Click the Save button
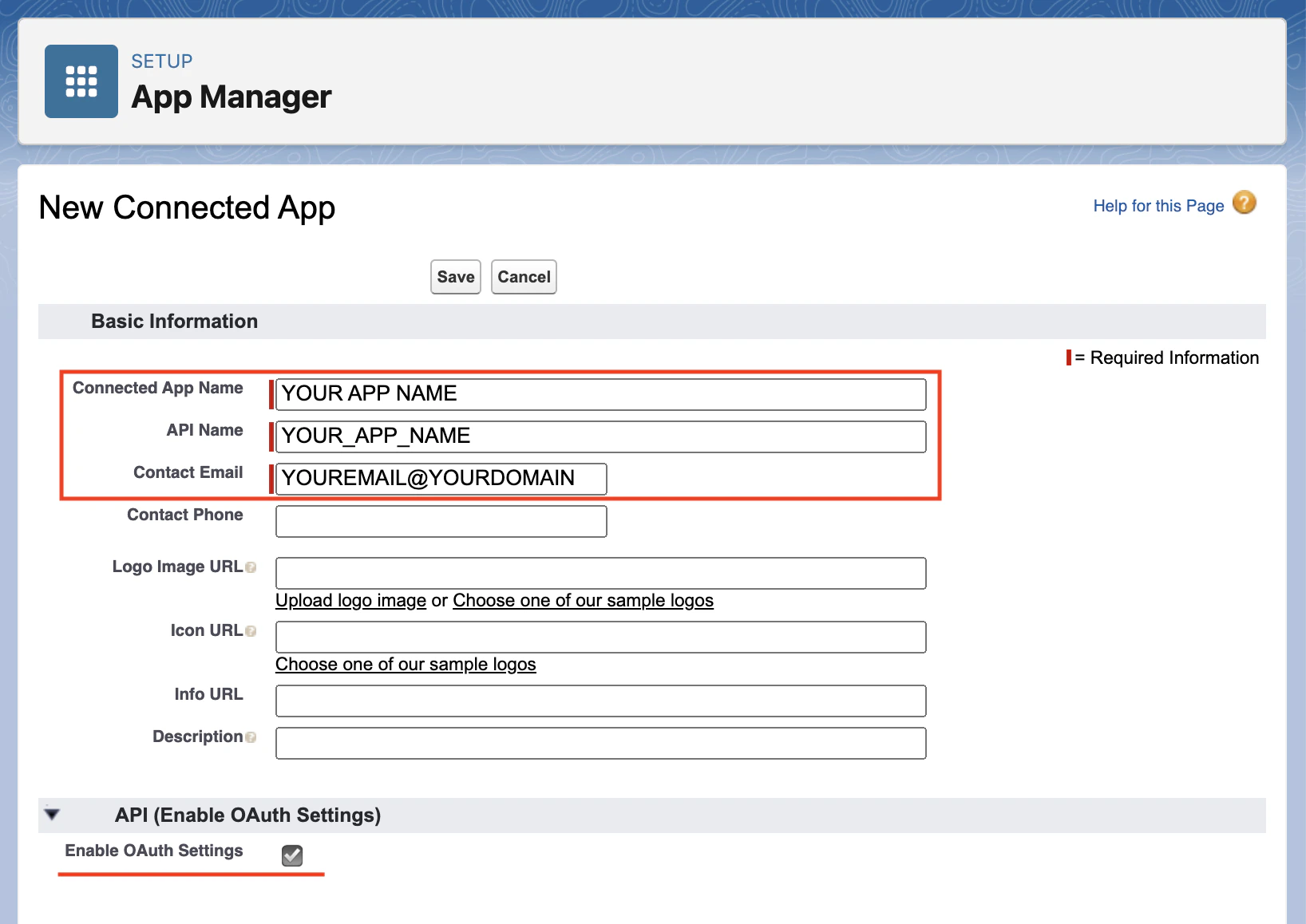The height and width of the screenshot is (924, 1306). tap(454, 277)
